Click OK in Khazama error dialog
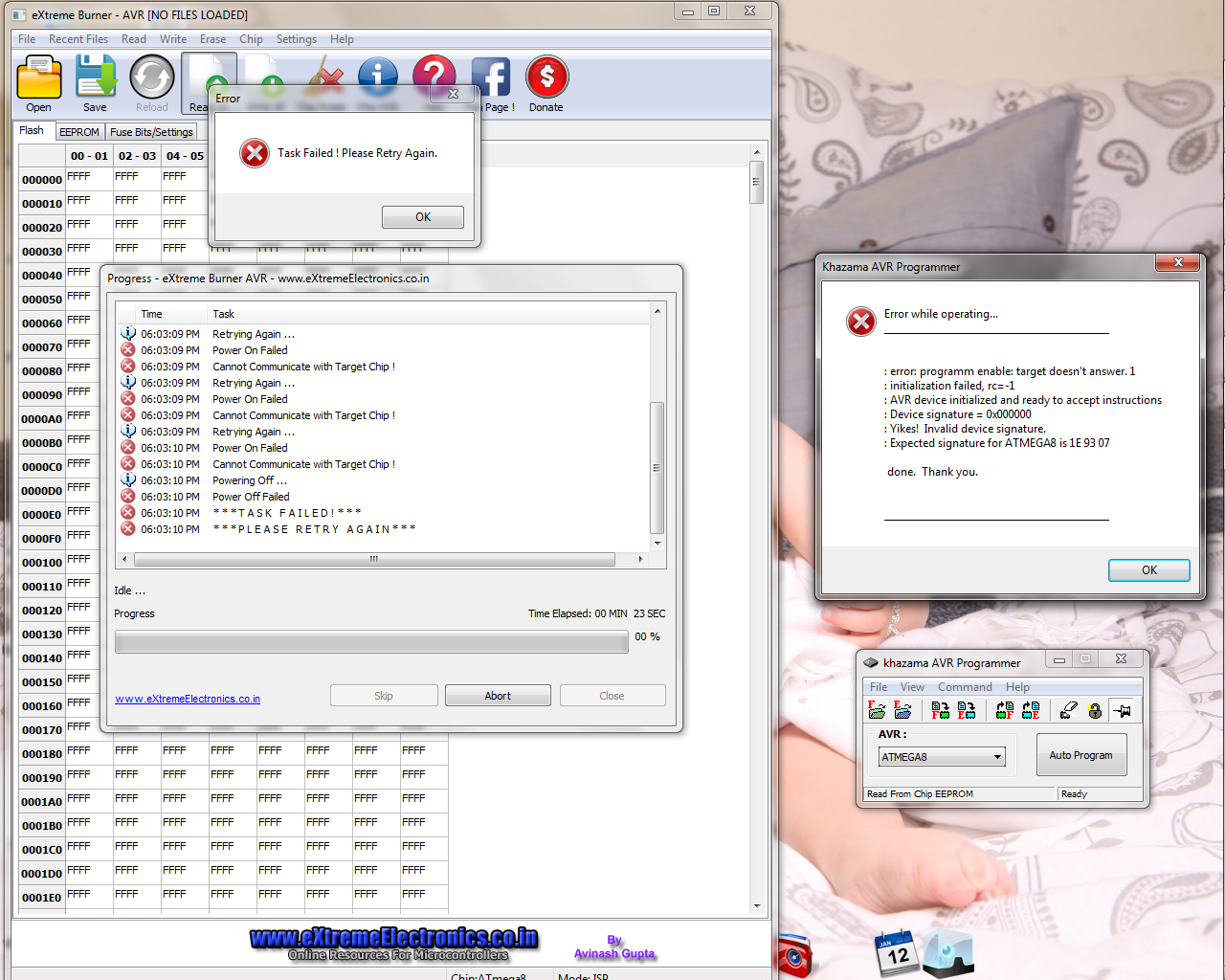Image resolution: width=1225 pixels, height=980 pixels. pos(1149,570)
